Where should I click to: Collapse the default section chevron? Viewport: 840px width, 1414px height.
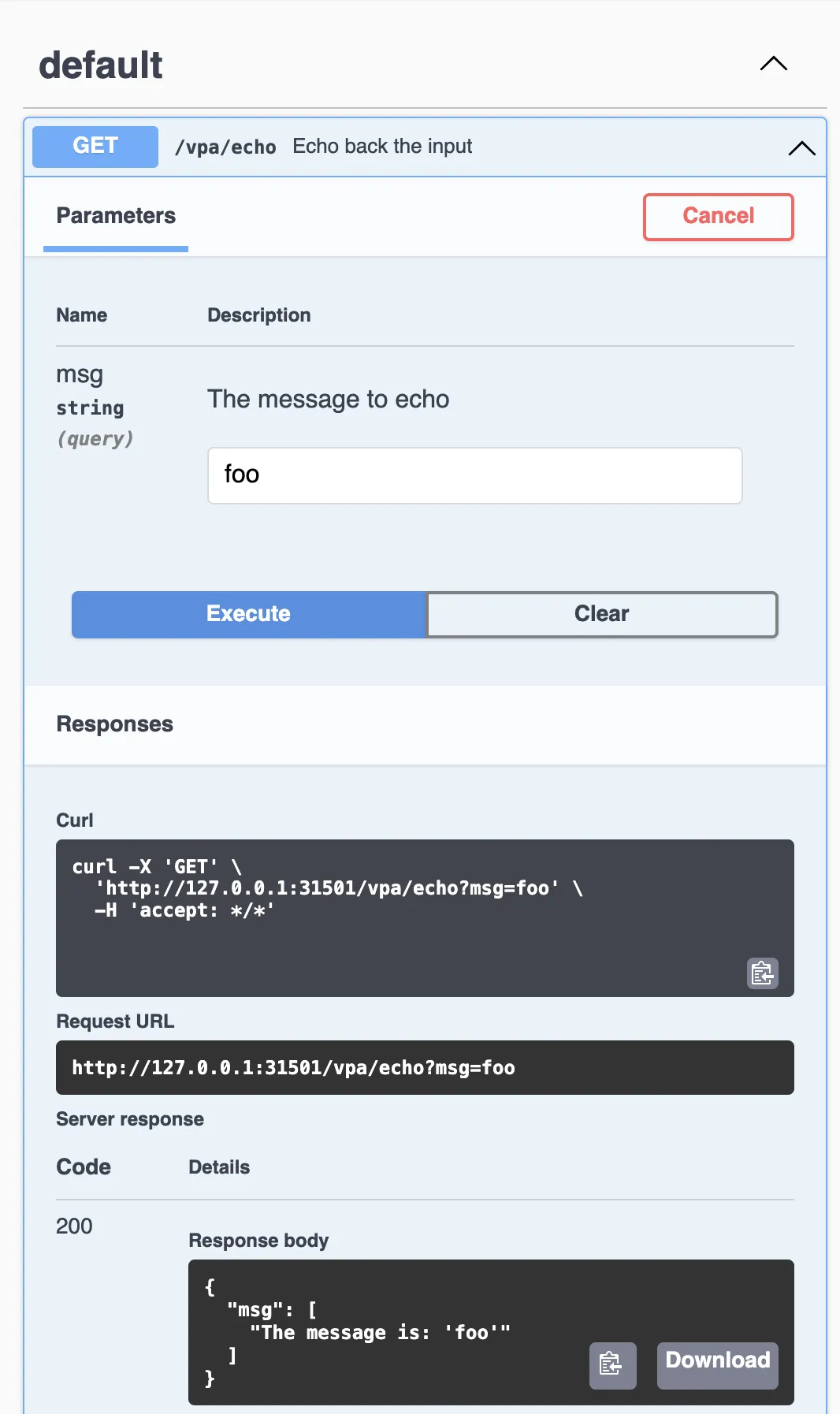coord(773,64)
